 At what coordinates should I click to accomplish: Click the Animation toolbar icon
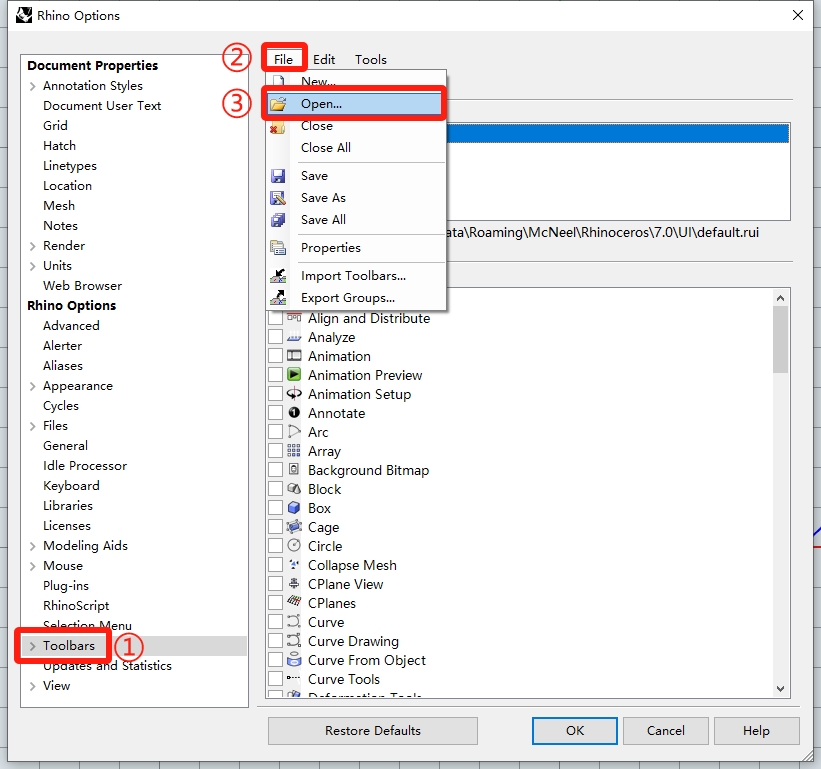click(x=294, y=356)
